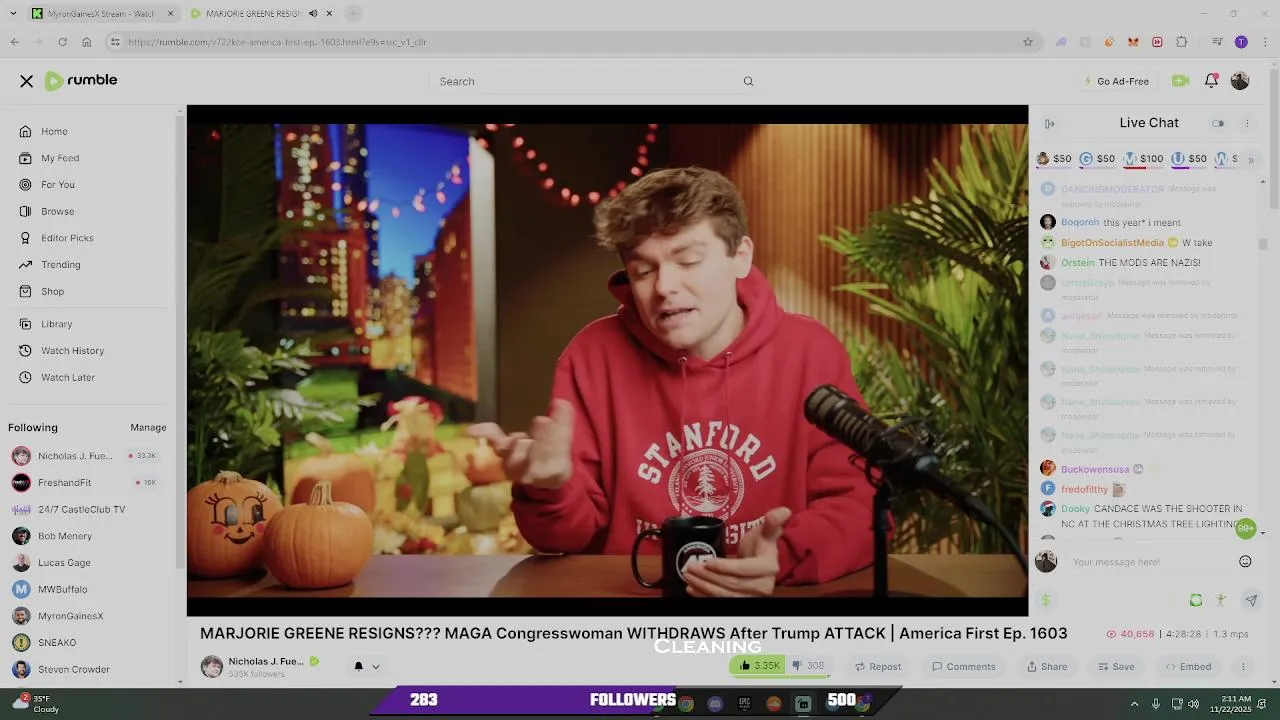Open 24/7 CastleClub TV channel

tap(82, 509)
